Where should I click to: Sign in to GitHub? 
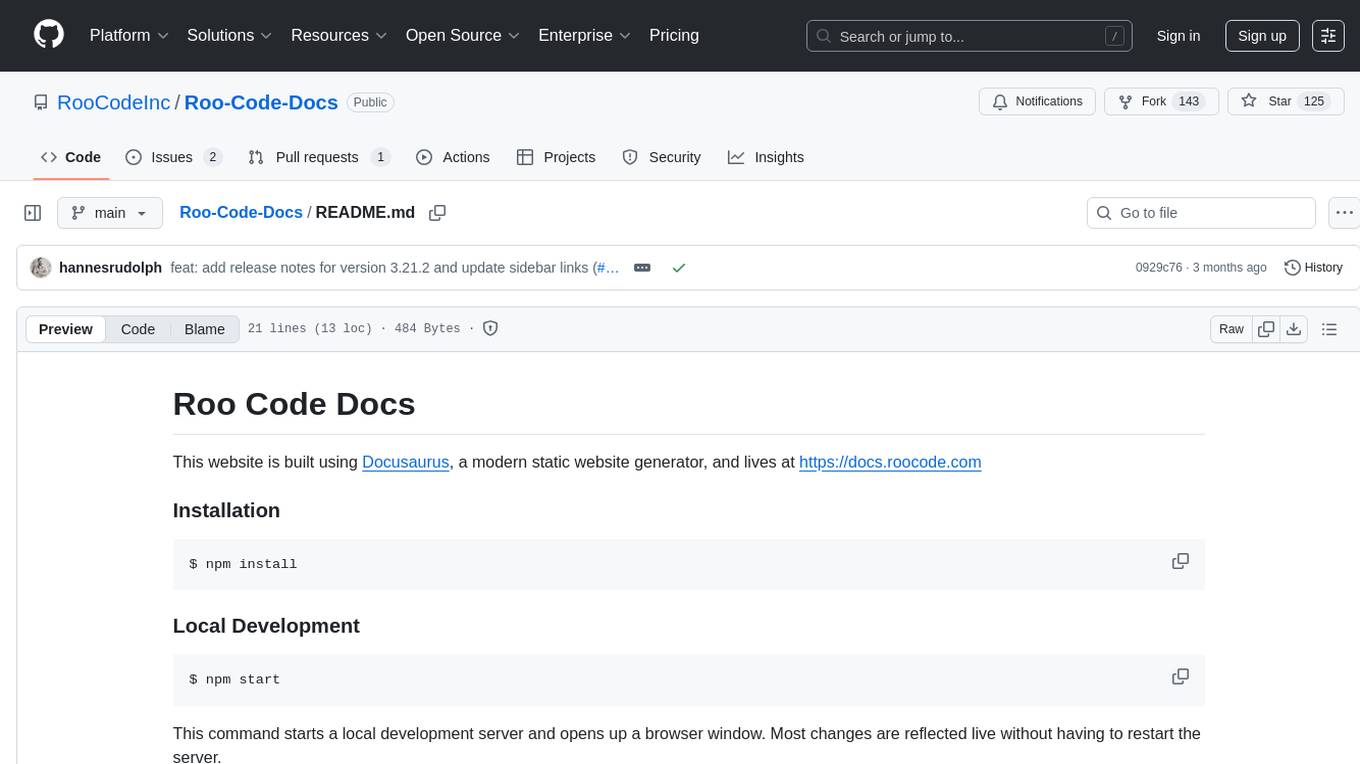coord(1178,36)
